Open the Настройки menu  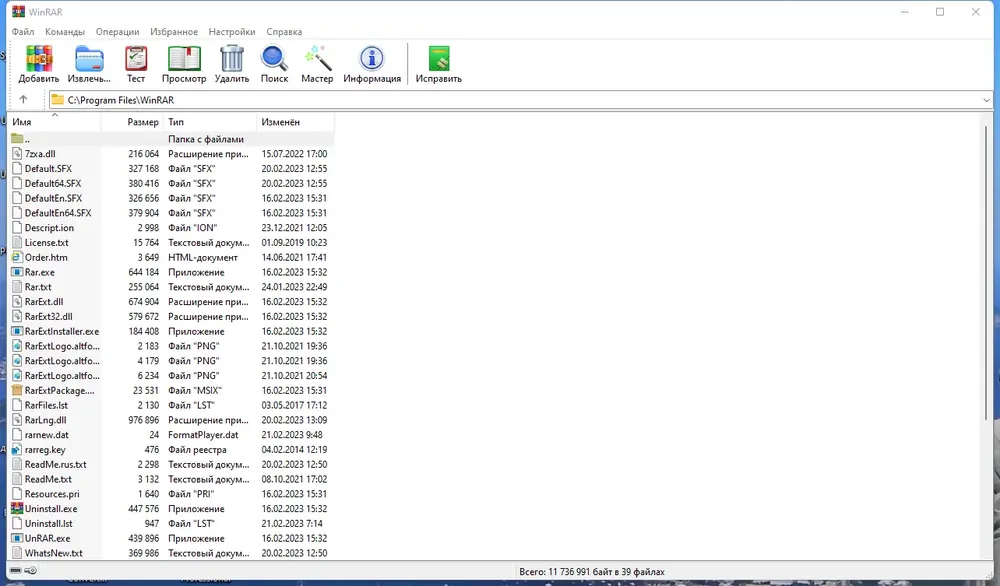click(x=232, y=31)
